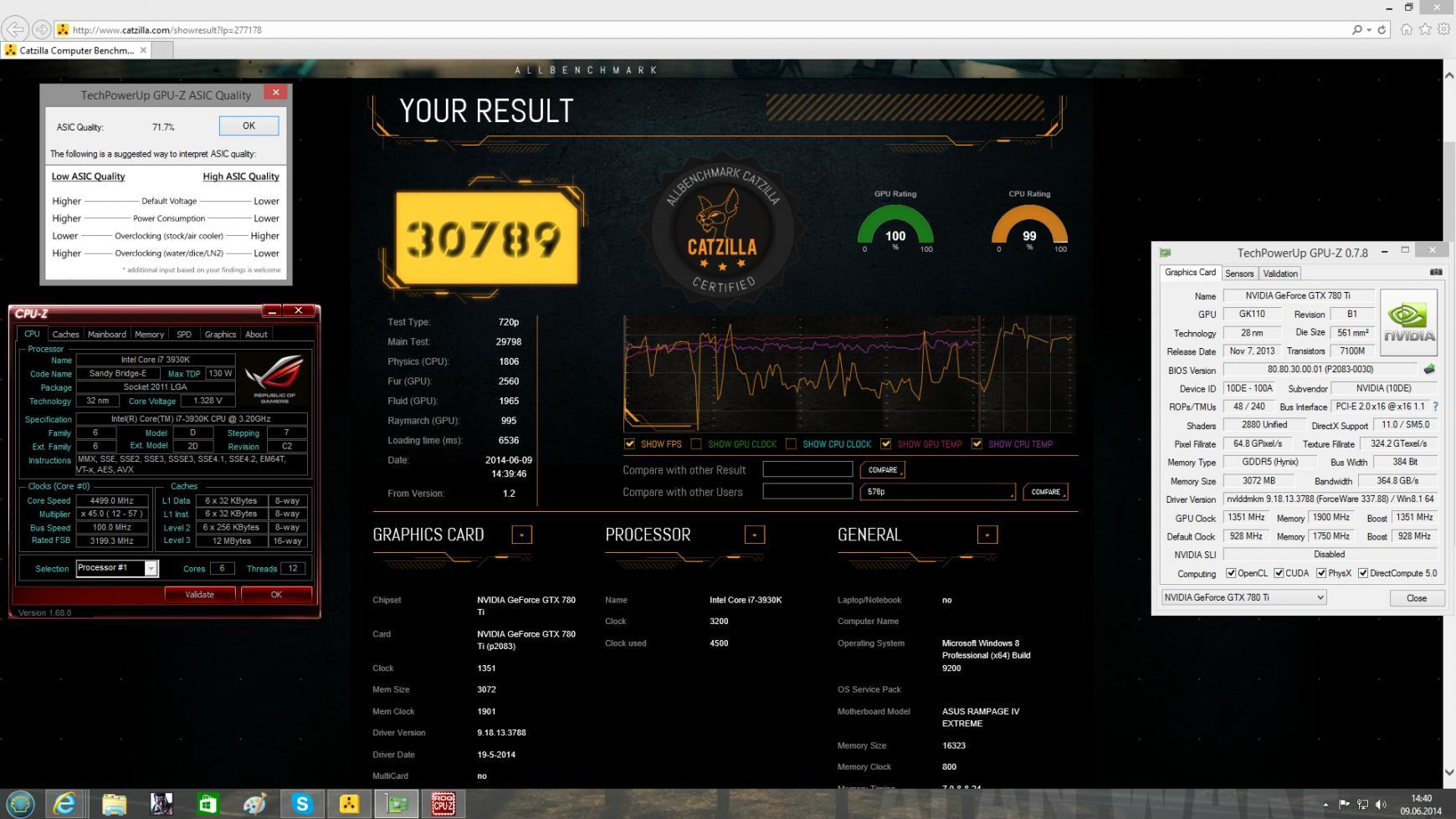
Task: Open the Processor #1 selection dropdown
Action: [x=151, y=568]
